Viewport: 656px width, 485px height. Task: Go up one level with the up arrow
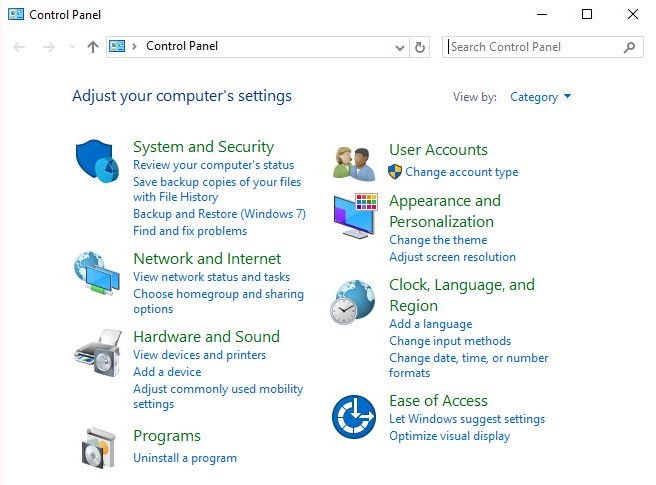93,46
